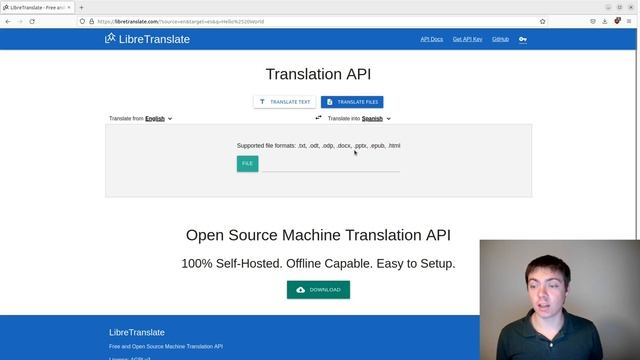The width and height of the screenshot is (640, 360).
Task: Click the File upload button
Action: [x=247, y=164]
